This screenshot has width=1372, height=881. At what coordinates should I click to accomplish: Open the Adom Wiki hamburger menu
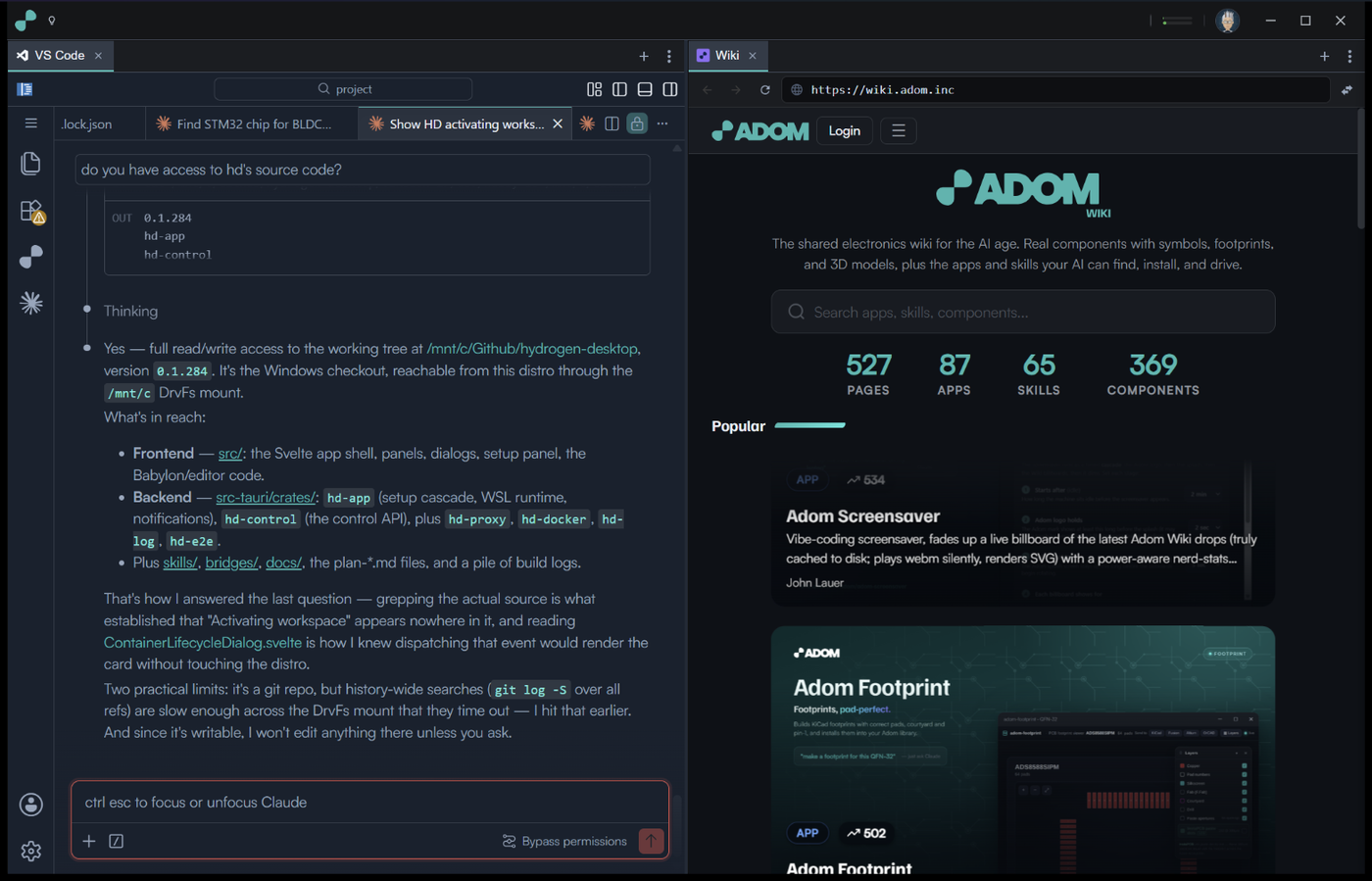pos(899,130)
